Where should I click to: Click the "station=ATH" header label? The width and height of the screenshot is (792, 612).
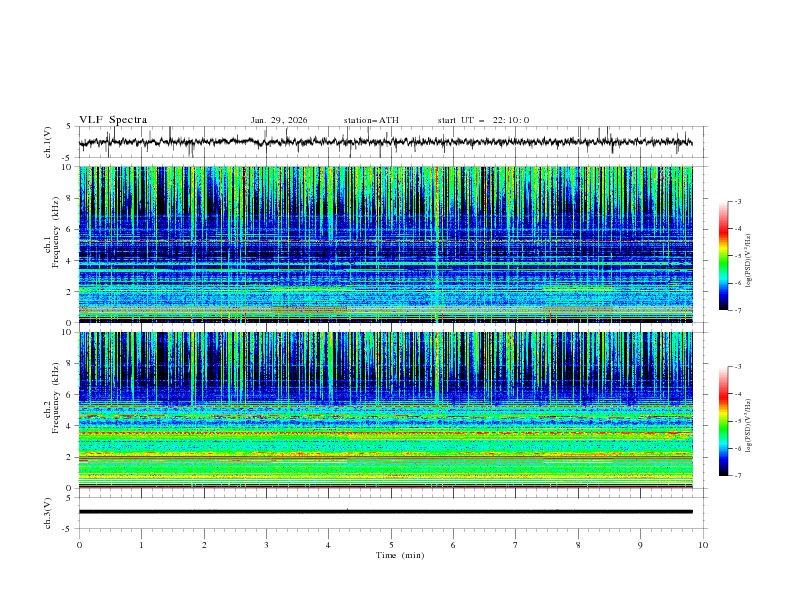[371, 120]
